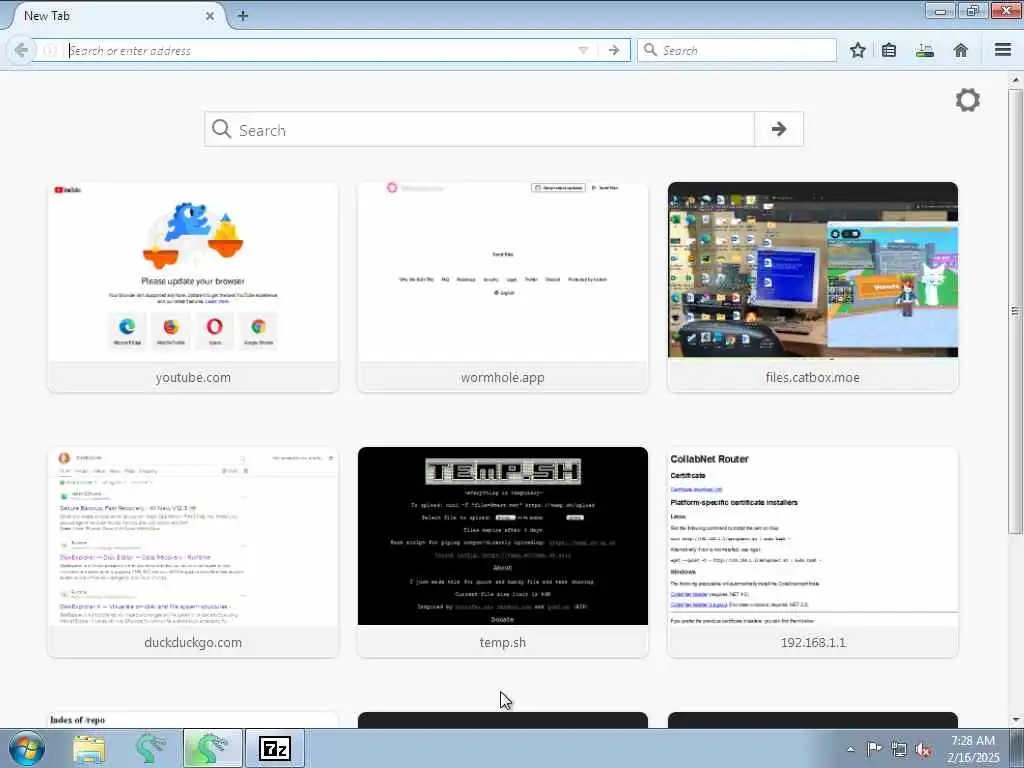This screenshot has height=768, width=1024.
Task: Open Action Center flag icon
Action: coord(874,749)
